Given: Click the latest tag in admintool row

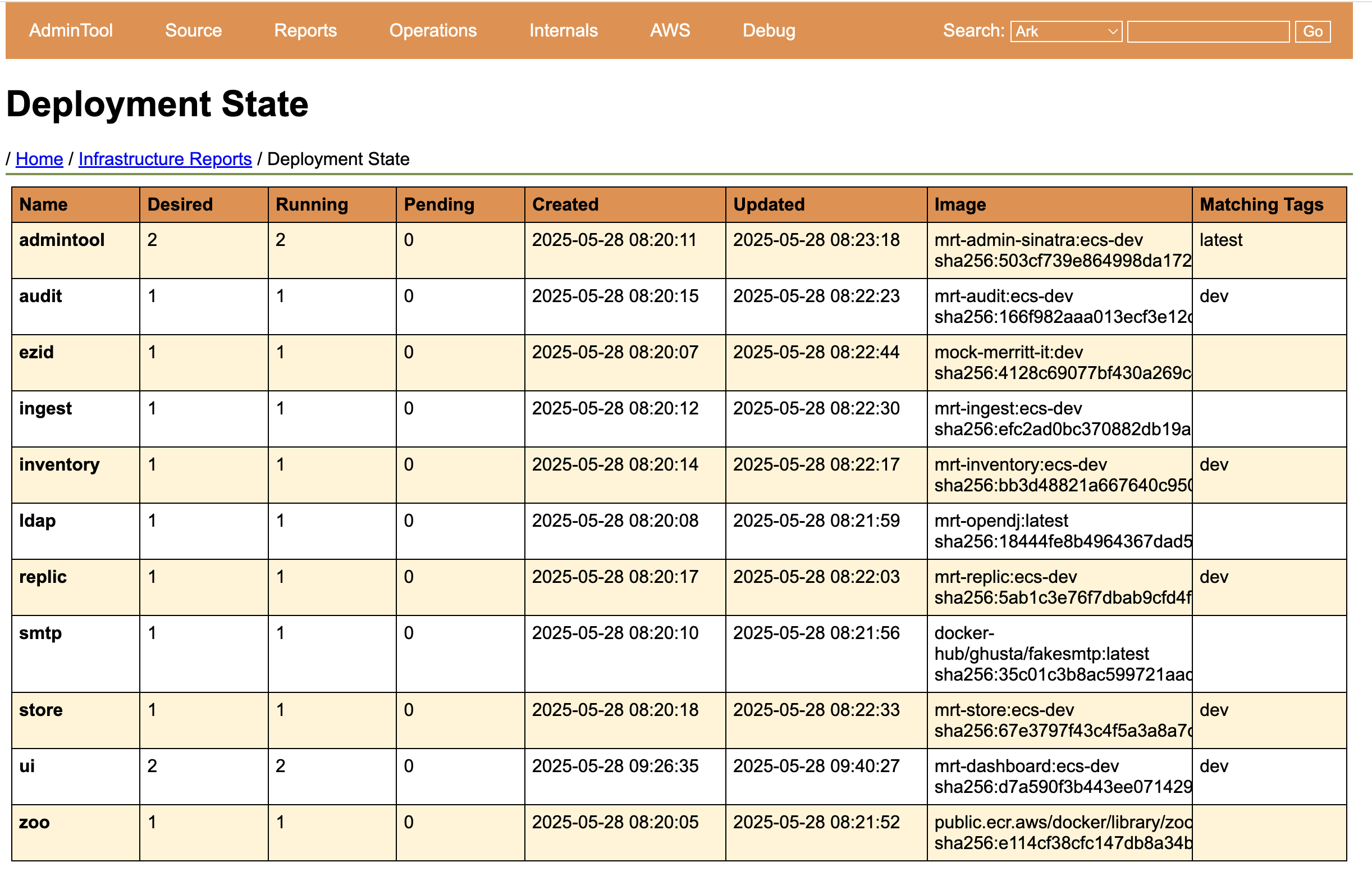Looking at the screenshot, I should 1220,240.
